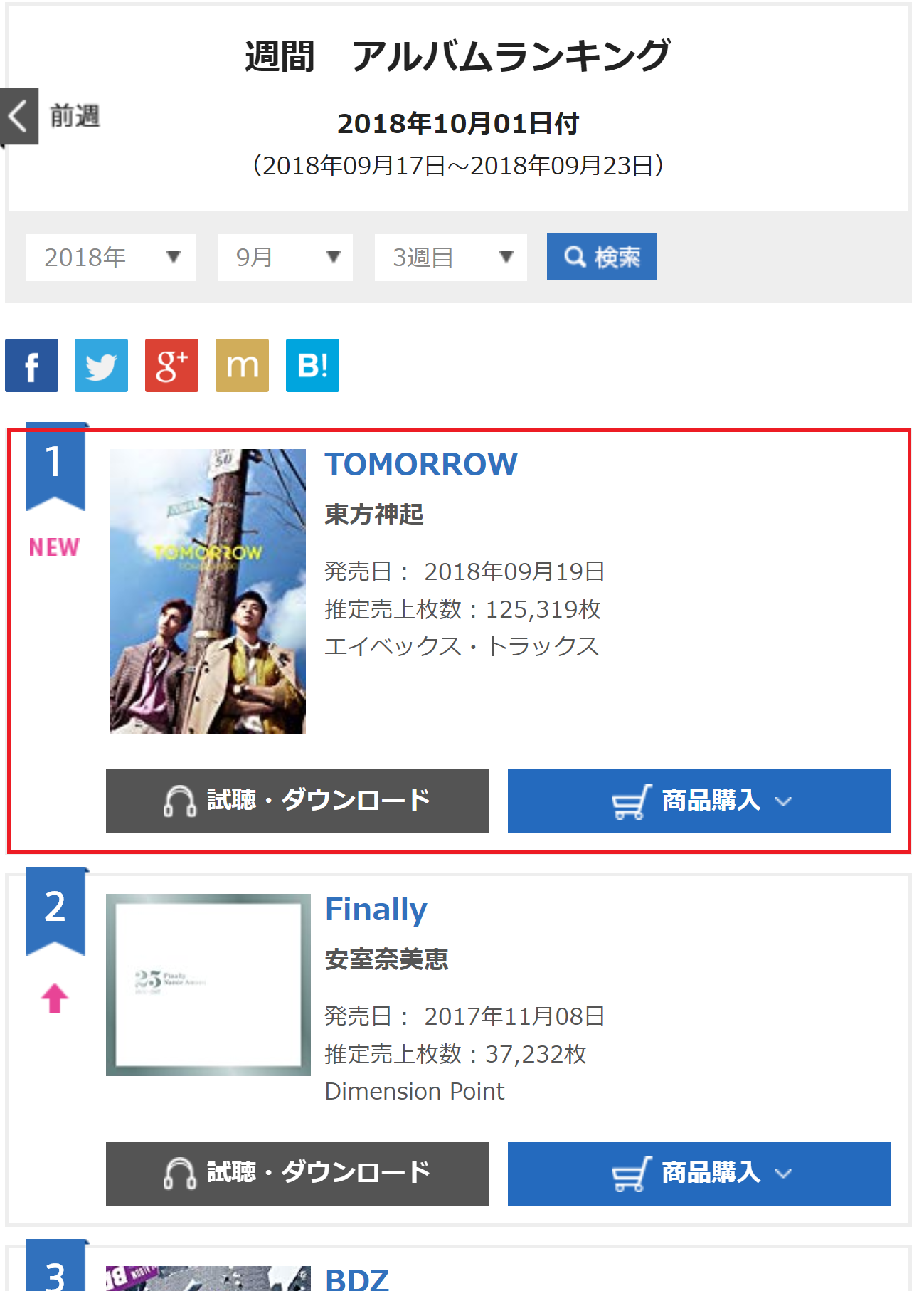
Task: Open TOMORROW album title link
Action: click(421, 465)
